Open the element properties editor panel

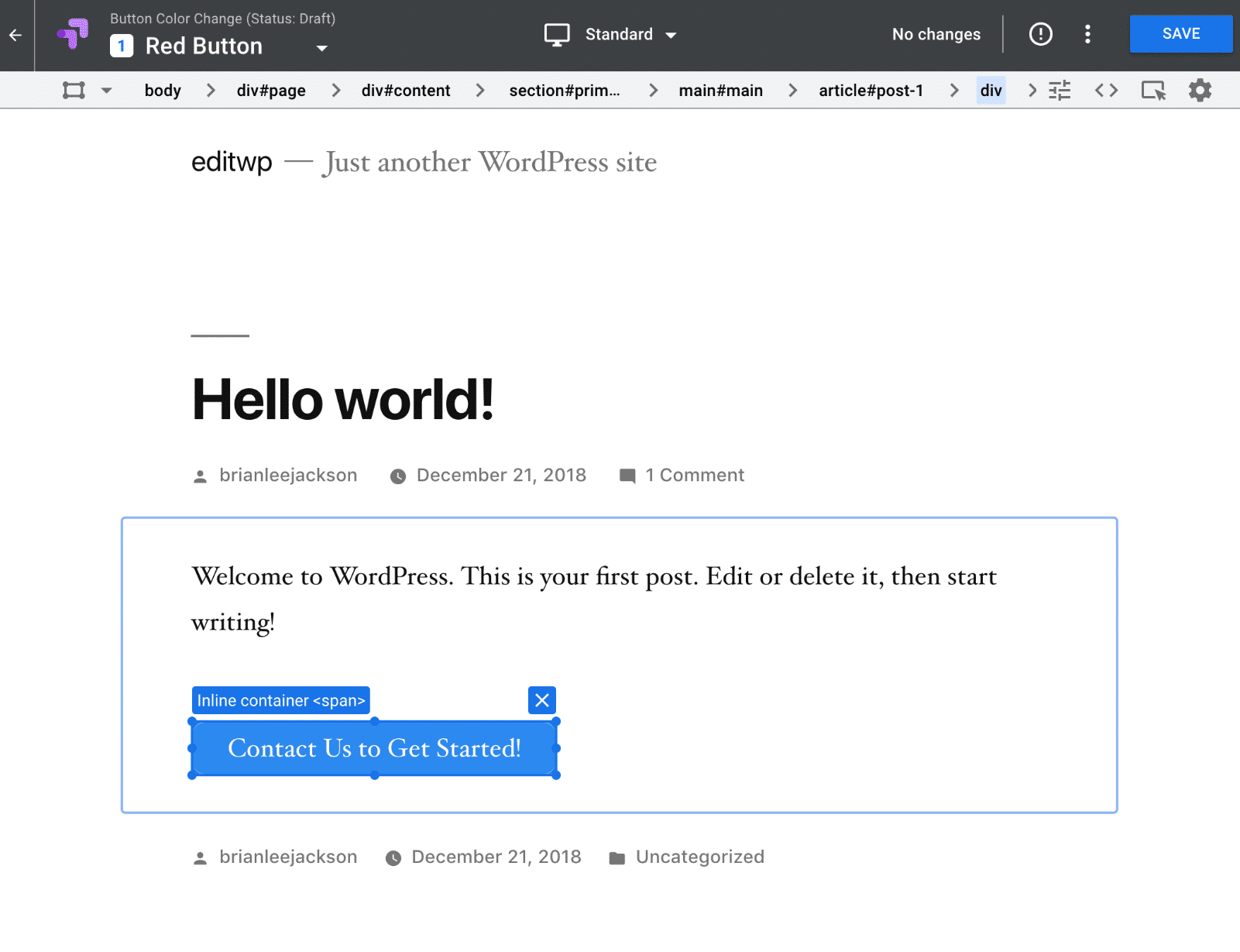pos(1060,90)
